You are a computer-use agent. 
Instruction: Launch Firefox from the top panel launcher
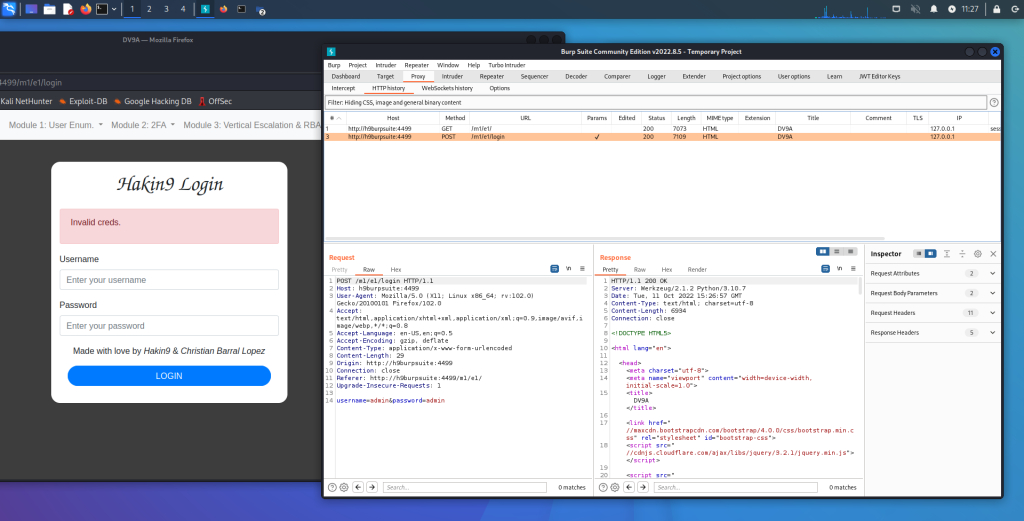(x=86, y=9)
